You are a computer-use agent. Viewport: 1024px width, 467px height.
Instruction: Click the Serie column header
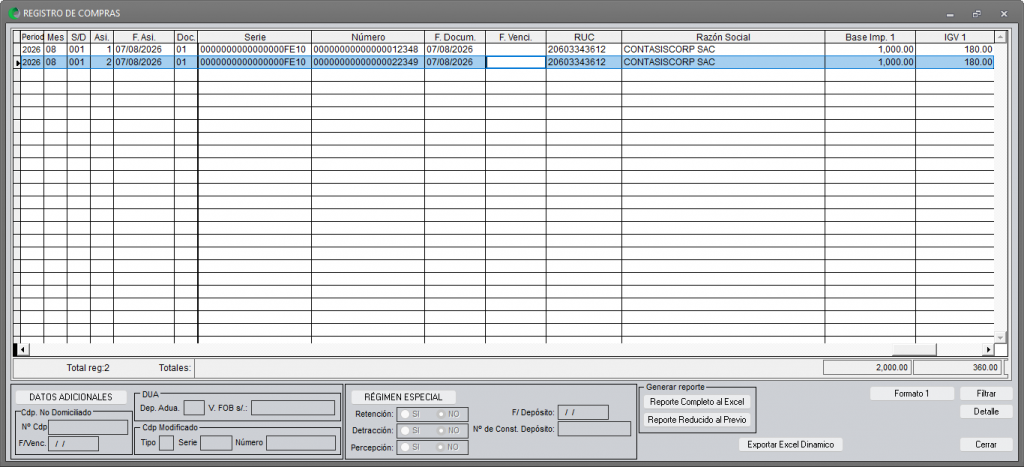[x=255, y=37]
